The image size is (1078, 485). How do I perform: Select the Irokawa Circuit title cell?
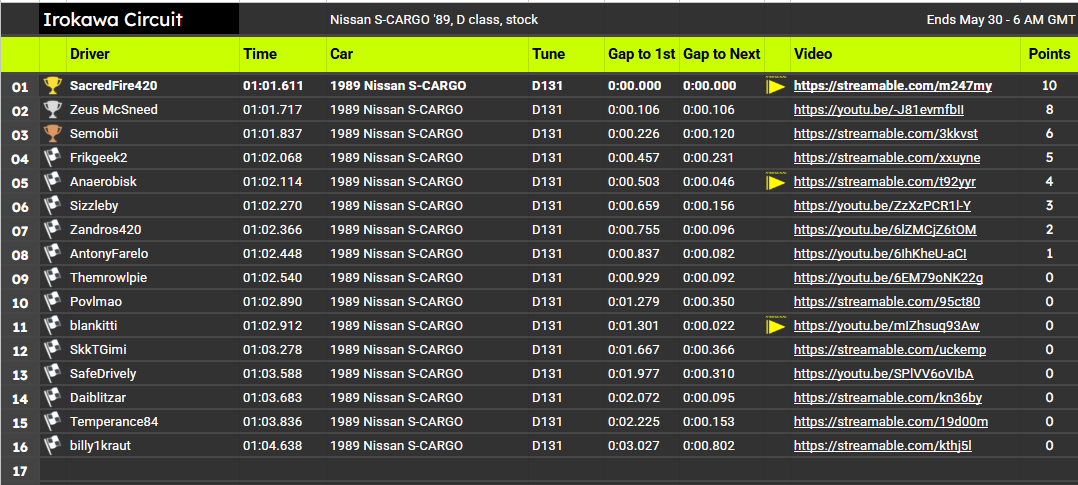(139, 20)
